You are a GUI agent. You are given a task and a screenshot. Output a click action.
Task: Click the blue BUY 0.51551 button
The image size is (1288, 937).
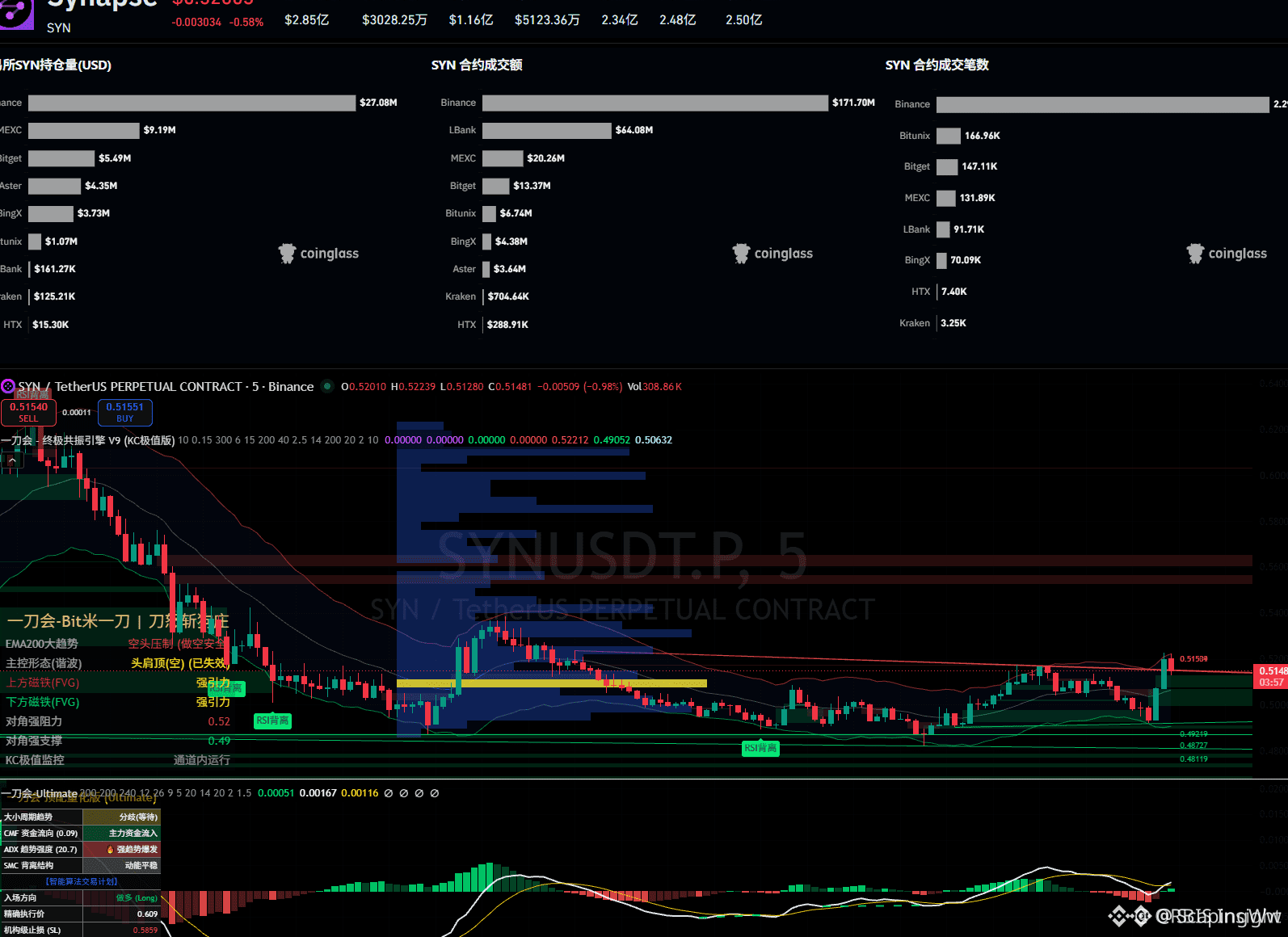(x=124, y=412)
